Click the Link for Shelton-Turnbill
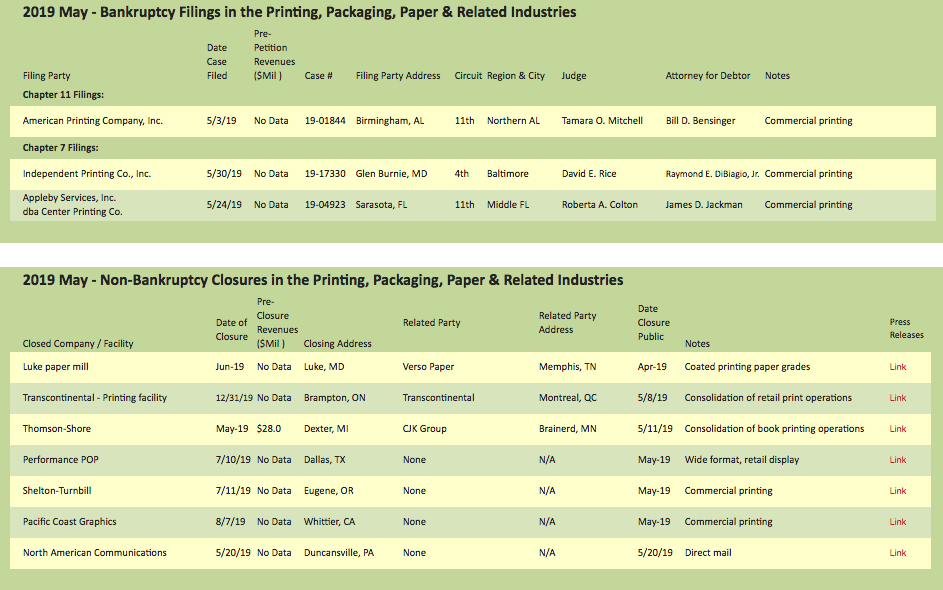 tap(897, 491)
